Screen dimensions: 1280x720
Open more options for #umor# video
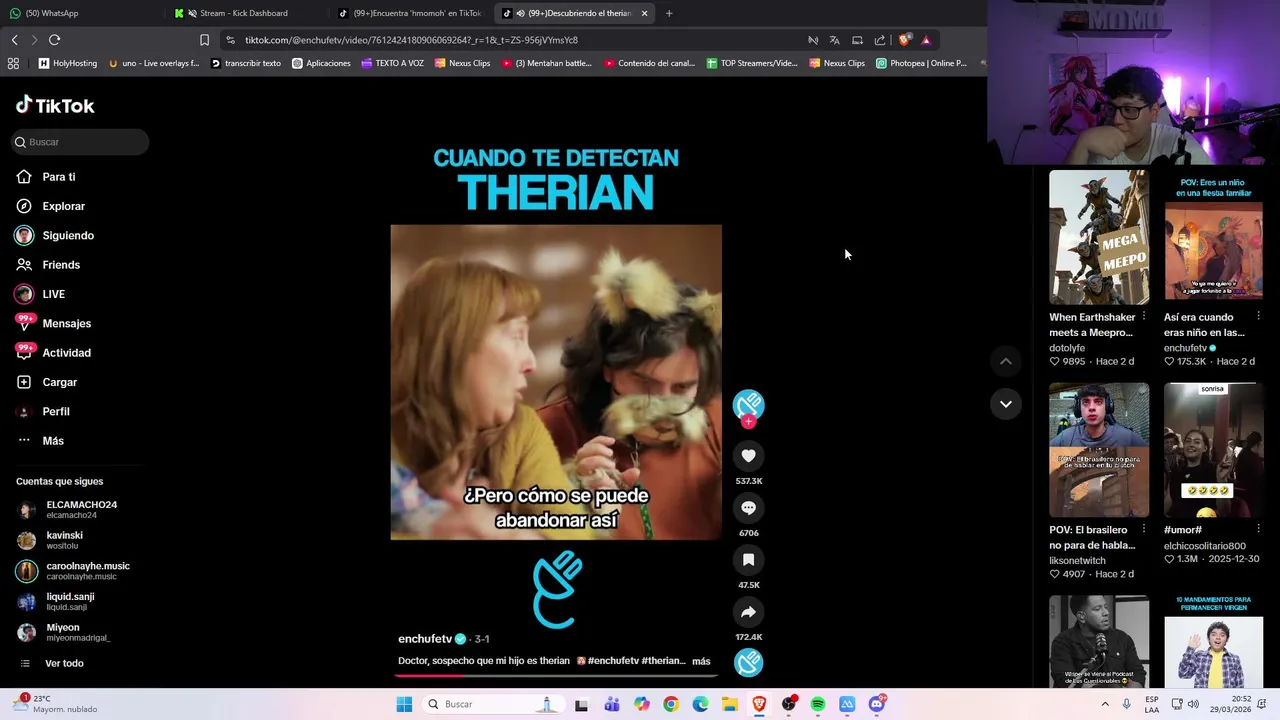(x=1258, y=529)
